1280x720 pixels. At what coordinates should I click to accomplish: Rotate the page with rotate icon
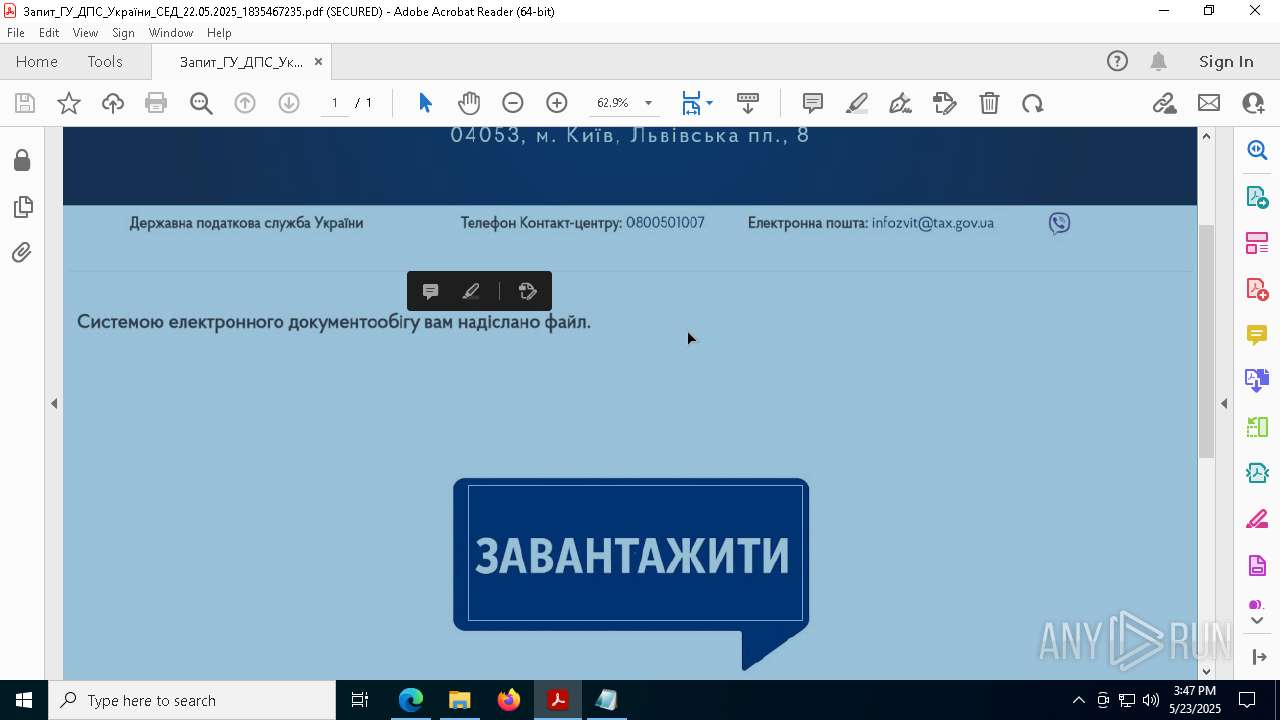1033,103
